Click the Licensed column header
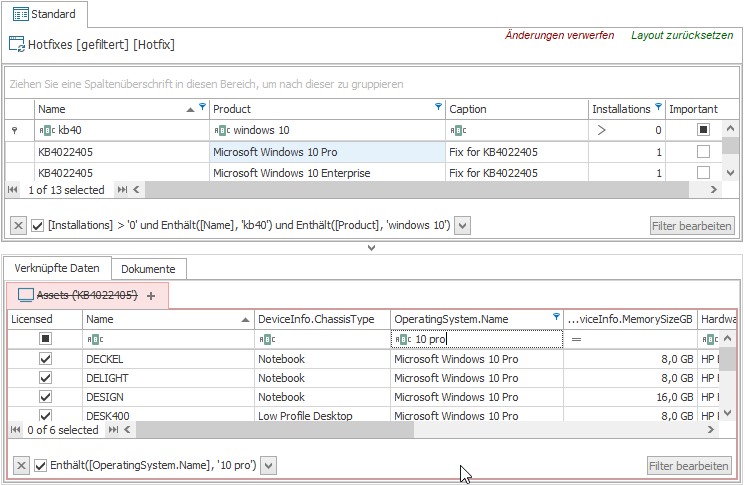This screenshot has height=485, width=745. coord(45,319)
